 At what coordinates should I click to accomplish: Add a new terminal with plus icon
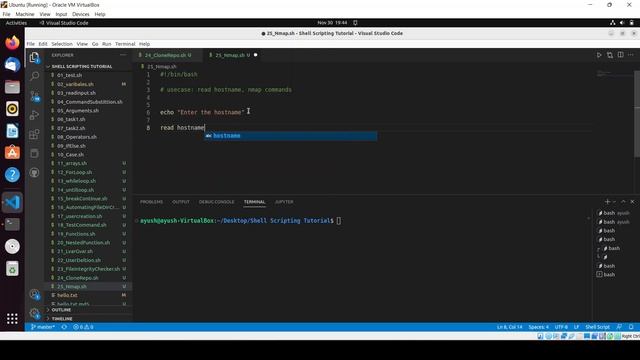tap(607, 202)
